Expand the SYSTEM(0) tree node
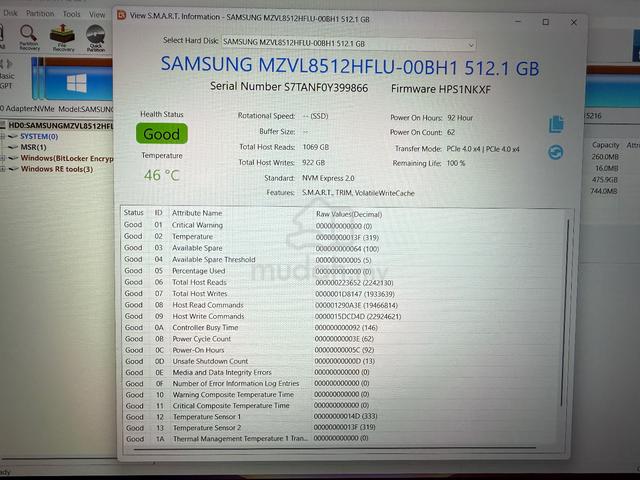 pyautogui.click(x=2, y=136)
